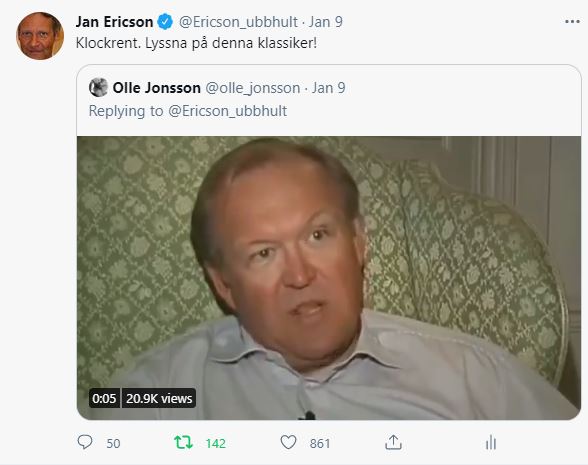The height and width of the screenshot is (465, 588).
Task: Click the Jan Ericson display name
Action: [114, 22]
